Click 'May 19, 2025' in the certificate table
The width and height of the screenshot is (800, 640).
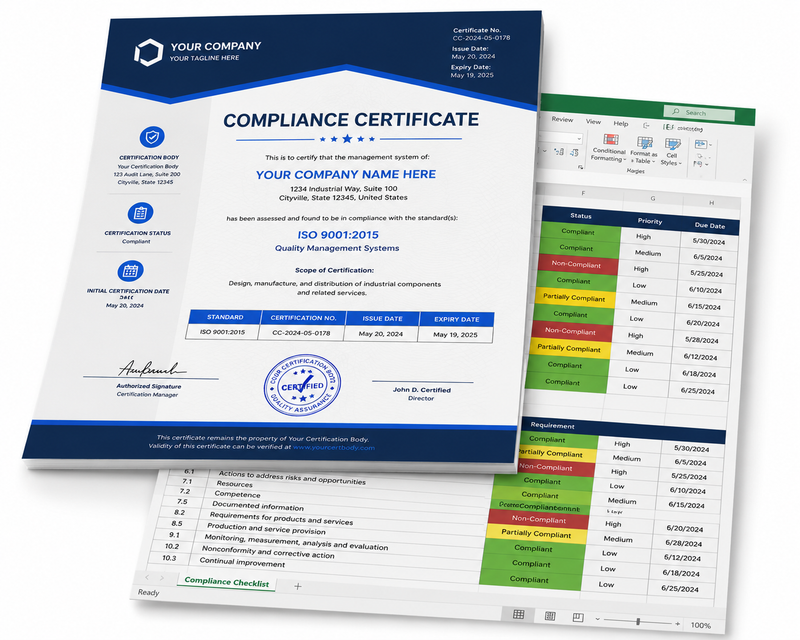[x=455, y=335]
